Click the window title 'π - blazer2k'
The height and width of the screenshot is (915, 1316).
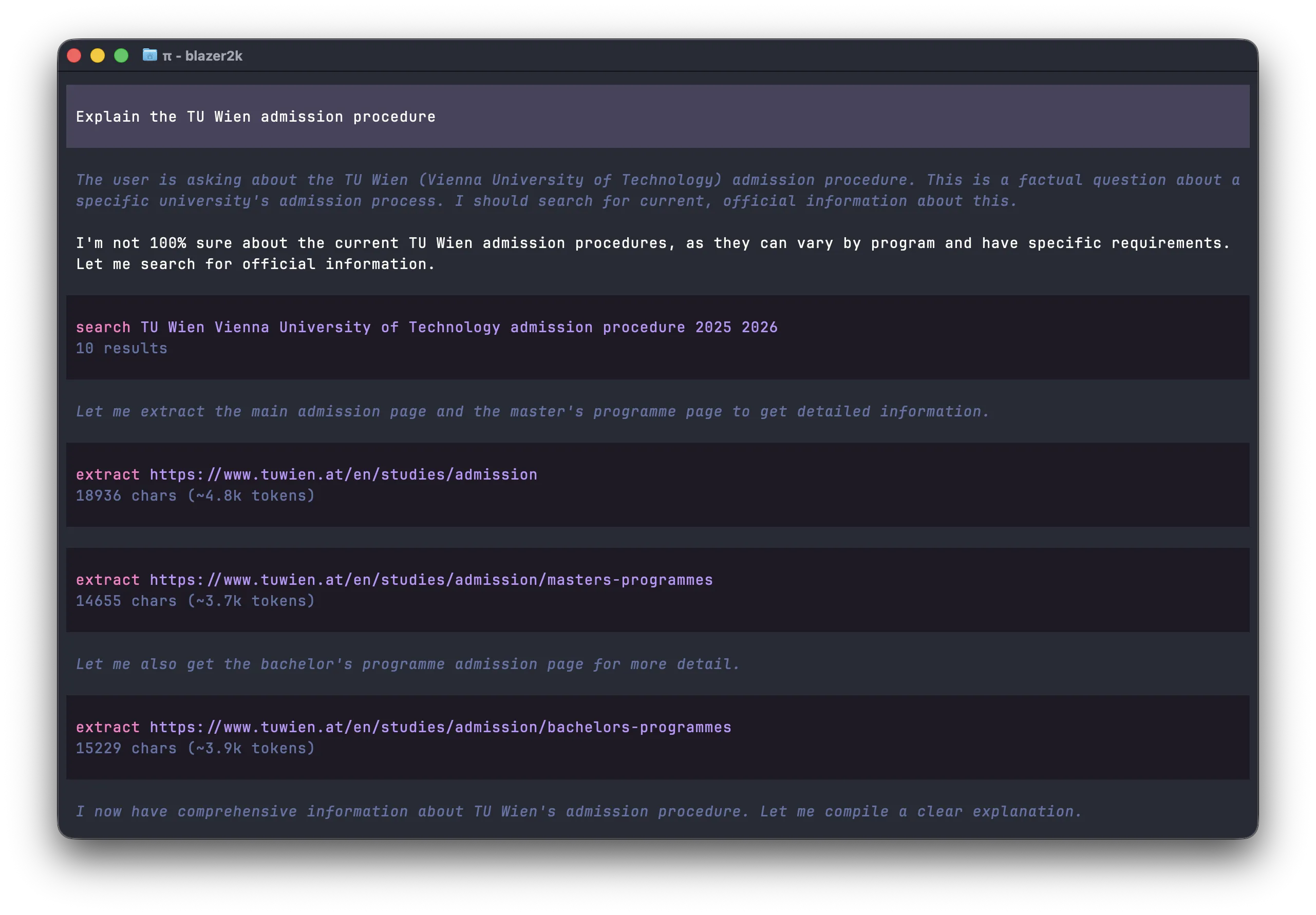202,55
